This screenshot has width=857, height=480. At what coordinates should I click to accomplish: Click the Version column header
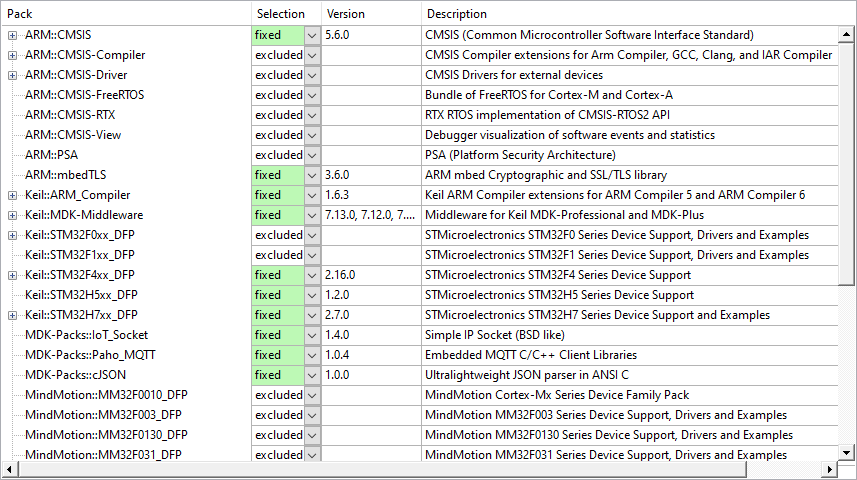(371, 14)
